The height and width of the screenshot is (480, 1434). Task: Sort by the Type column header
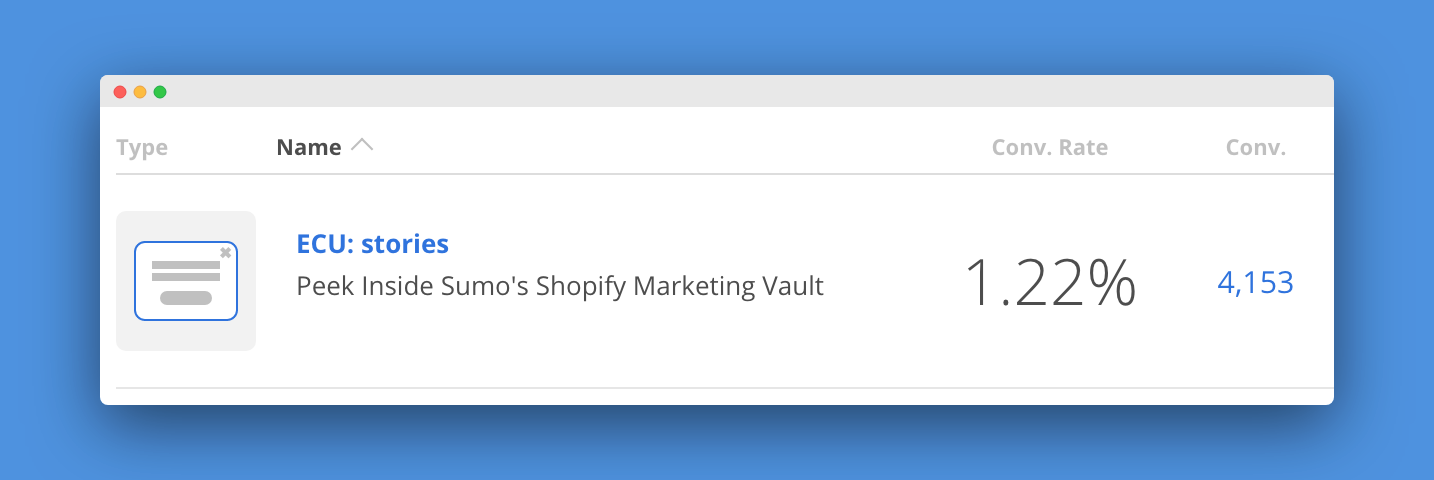click(x=142, y=148)
